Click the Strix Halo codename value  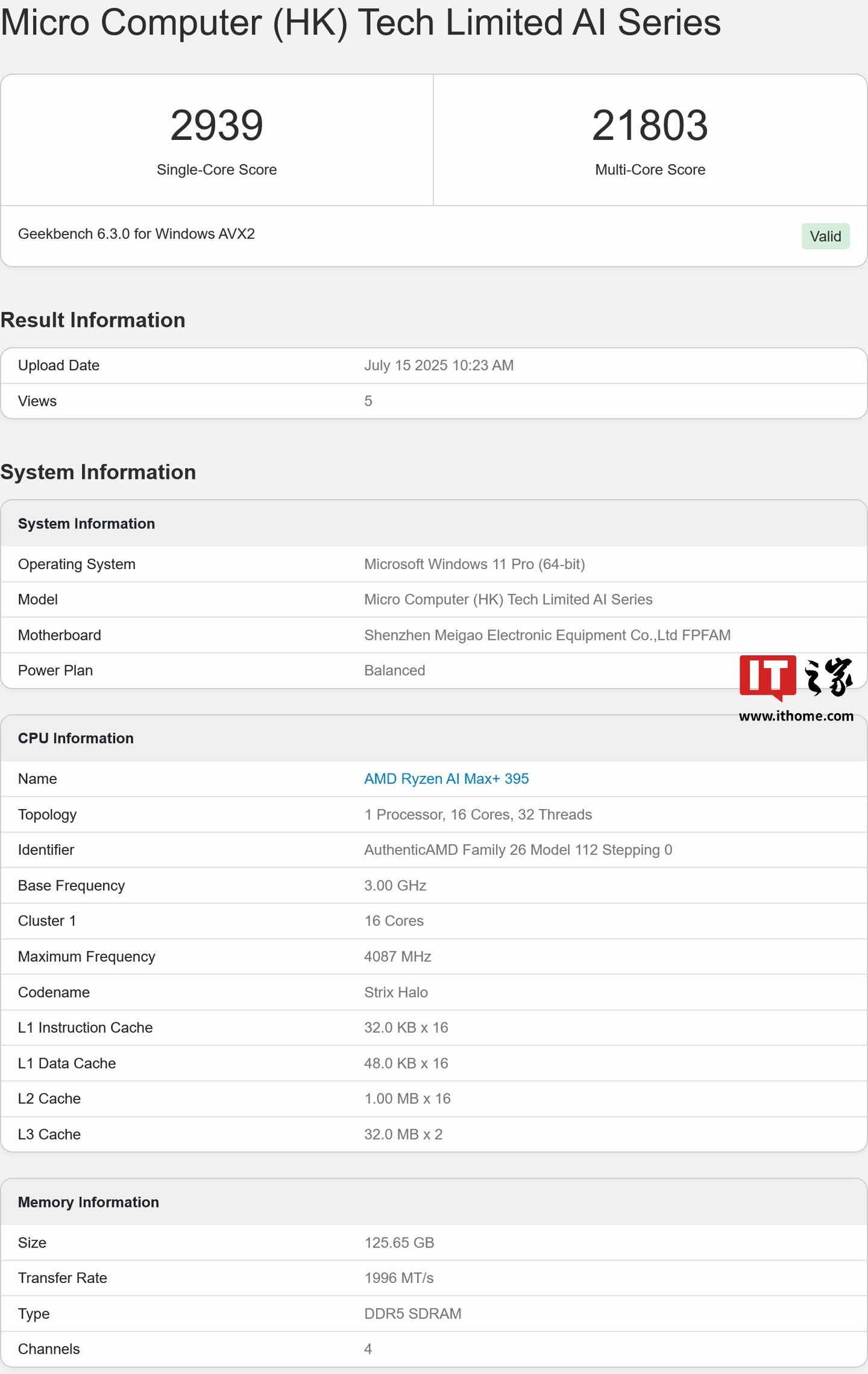tap(395, 992)
